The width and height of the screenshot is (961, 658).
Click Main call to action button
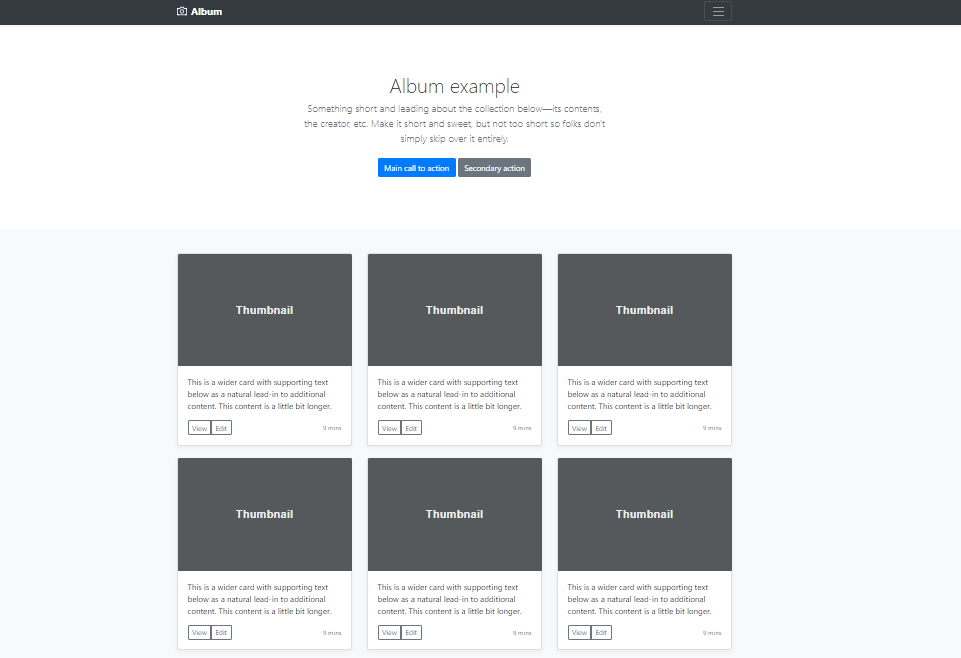pyautogui.click(x=416, y=167)
